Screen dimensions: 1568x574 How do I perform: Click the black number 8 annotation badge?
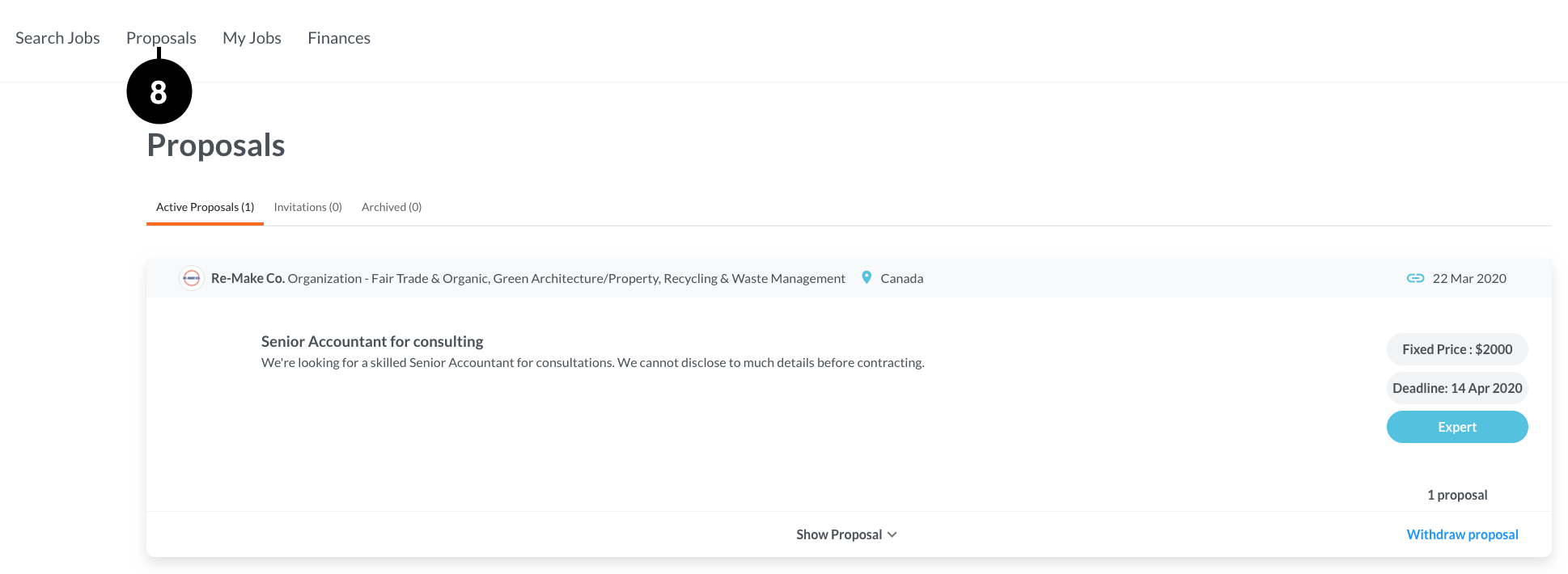coord(159,91)
